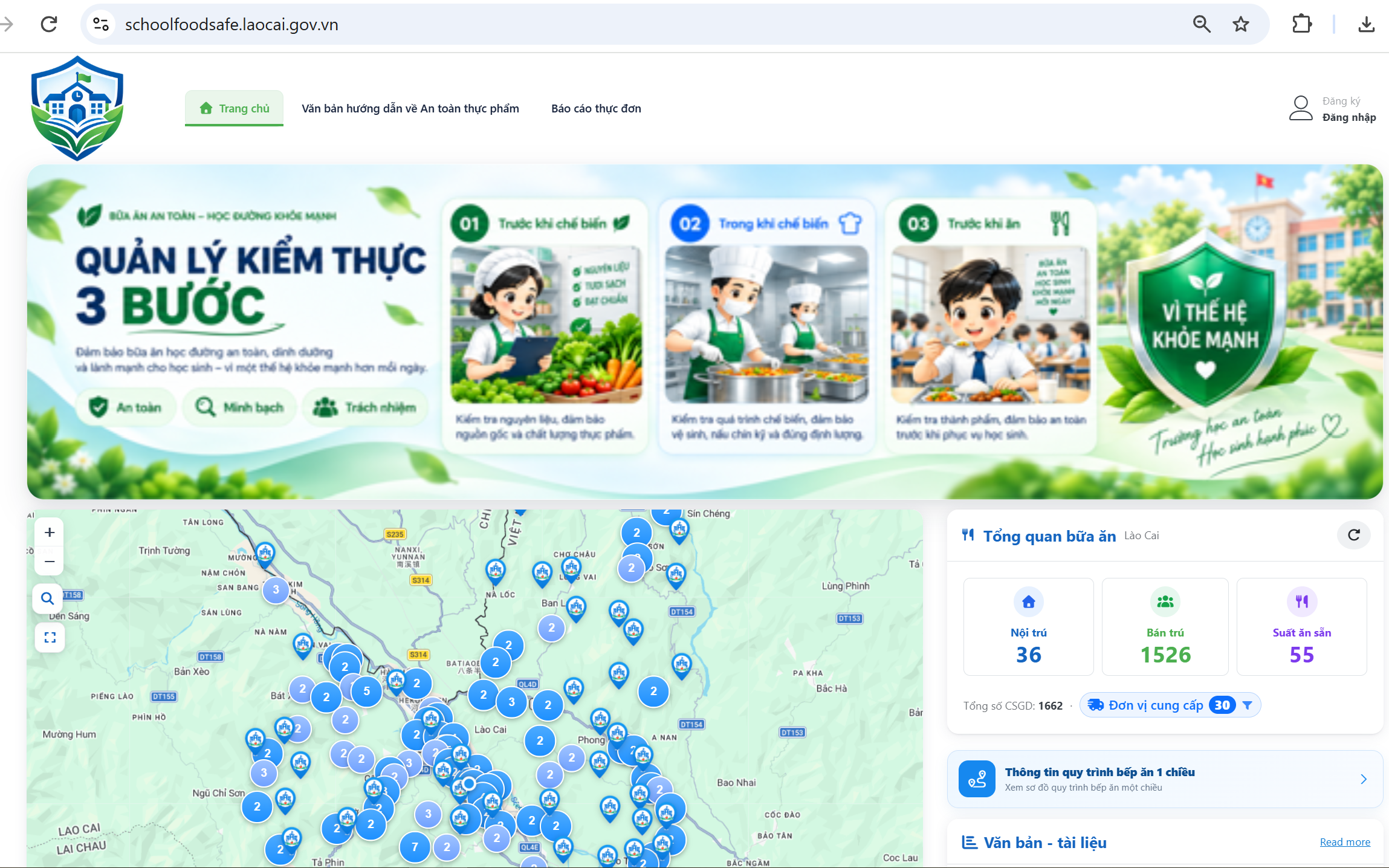Open site information icon in address bar
Image resolution: width=1389 pixels, height=868 pixels.
tap(101, 24)
